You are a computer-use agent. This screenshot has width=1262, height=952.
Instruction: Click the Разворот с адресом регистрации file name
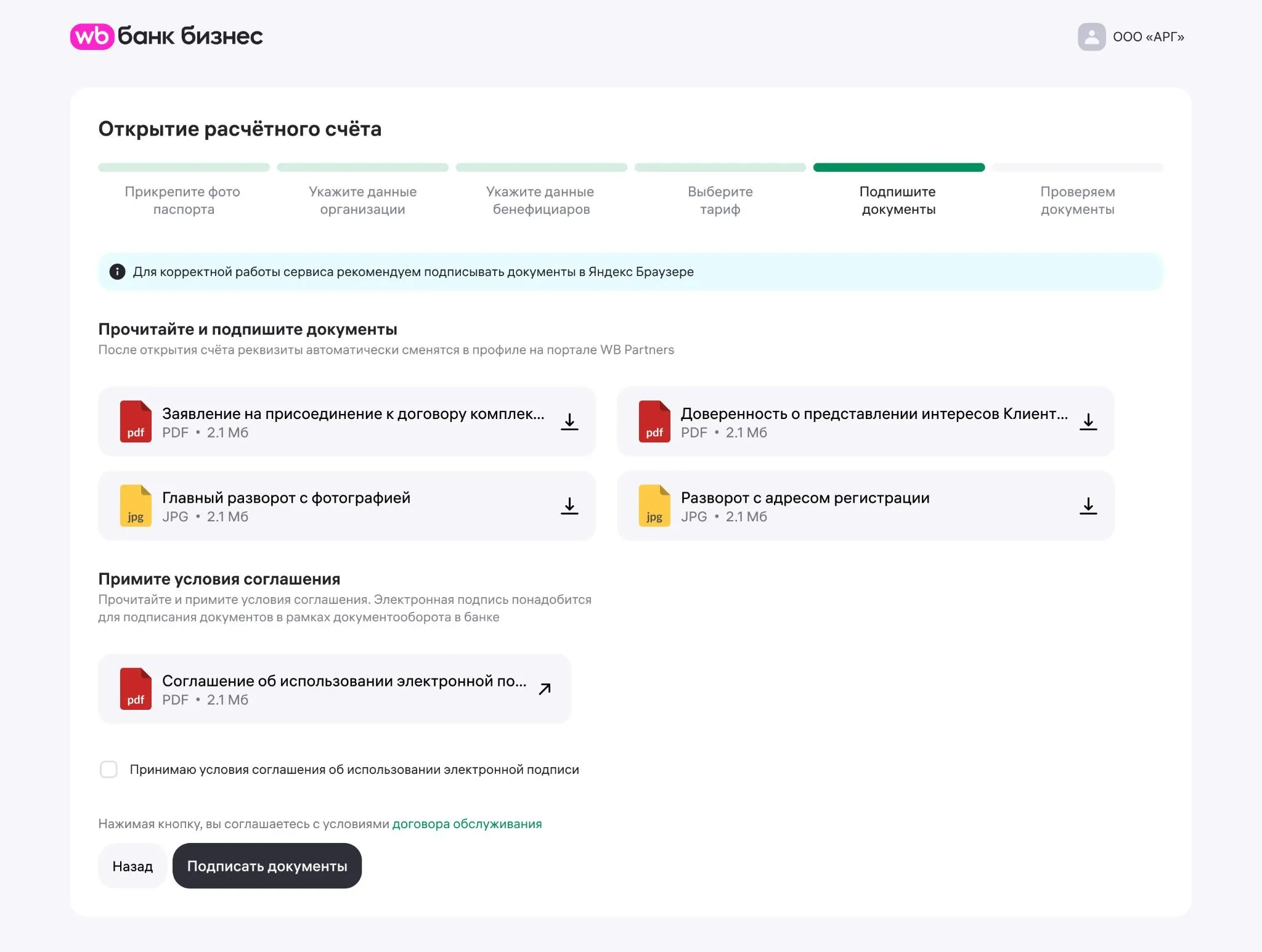pos(805,498)
